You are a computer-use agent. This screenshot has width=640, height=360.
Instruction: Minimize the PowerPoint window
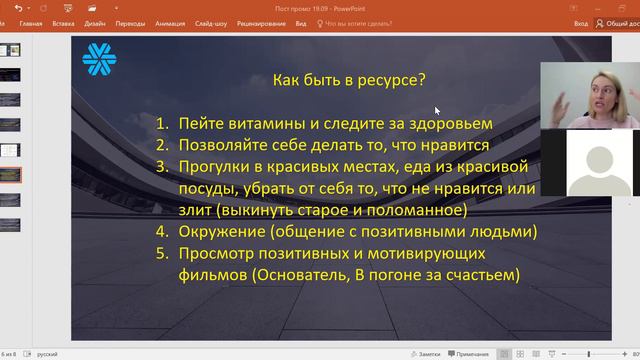[x=598, y=8]
